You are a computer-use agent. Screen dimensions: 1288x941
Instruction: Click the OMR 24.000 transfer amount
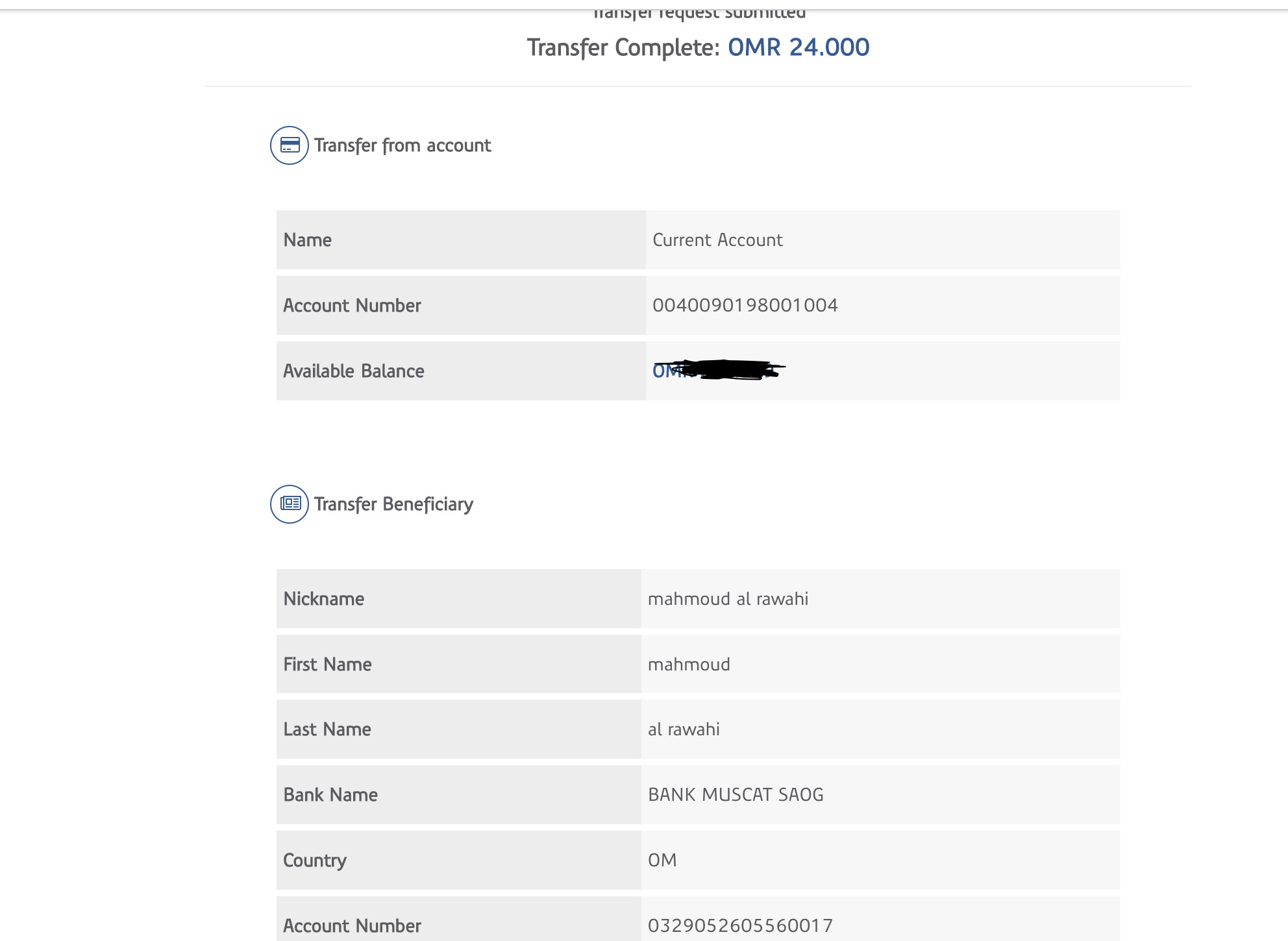tap(799, 47)
